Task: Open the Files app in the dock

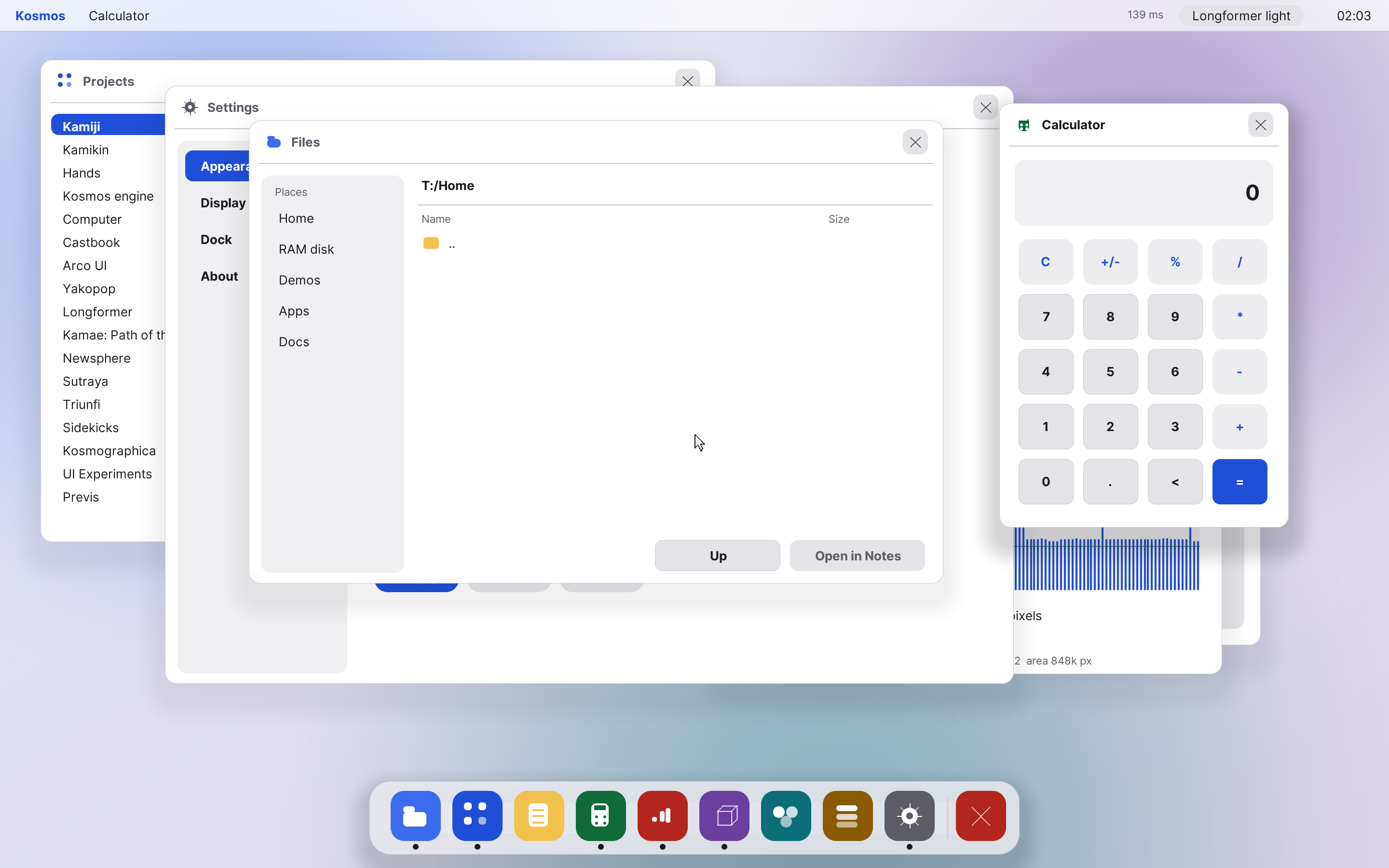Action: 416,815
